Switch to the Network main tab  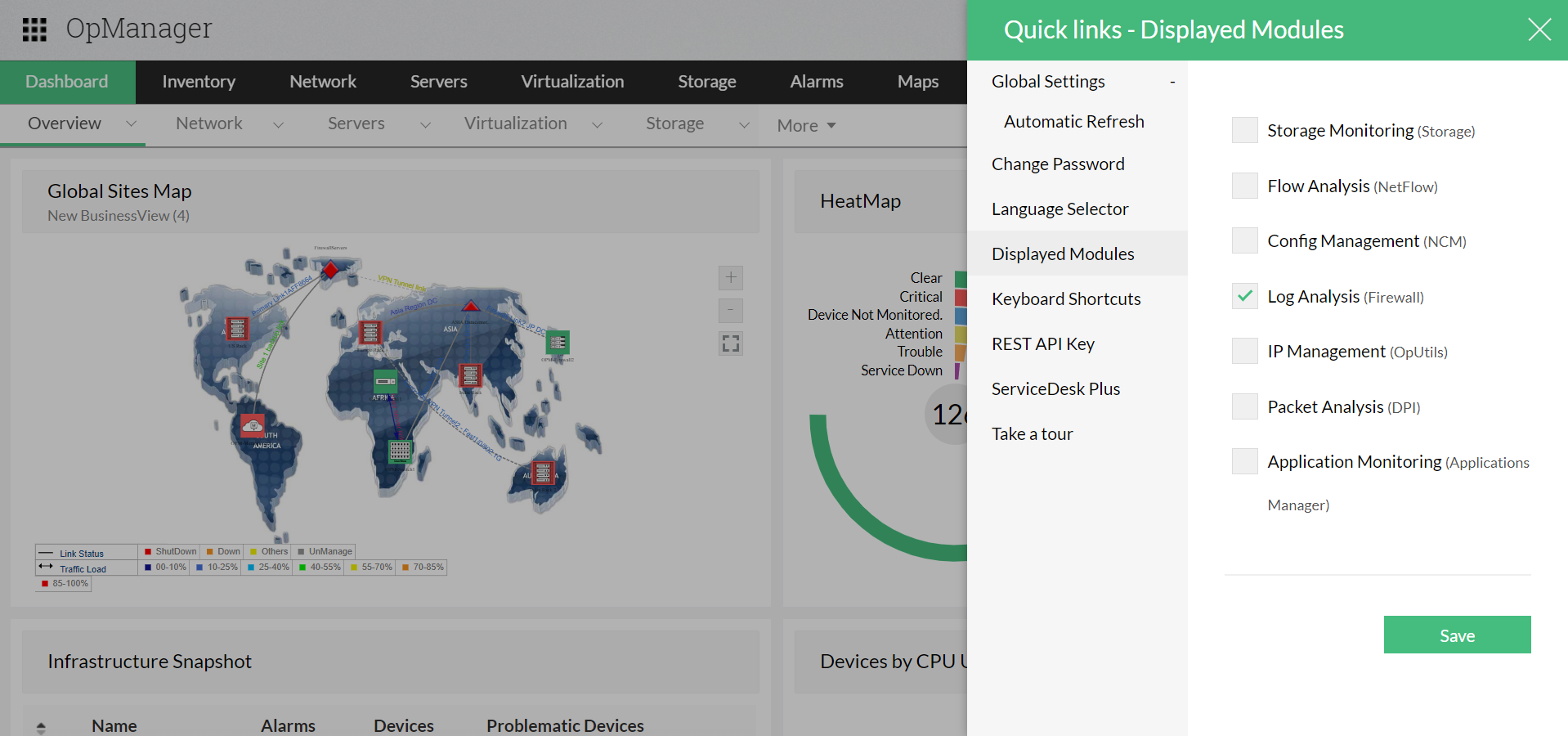pyautogui.click(x=323, y=82)
